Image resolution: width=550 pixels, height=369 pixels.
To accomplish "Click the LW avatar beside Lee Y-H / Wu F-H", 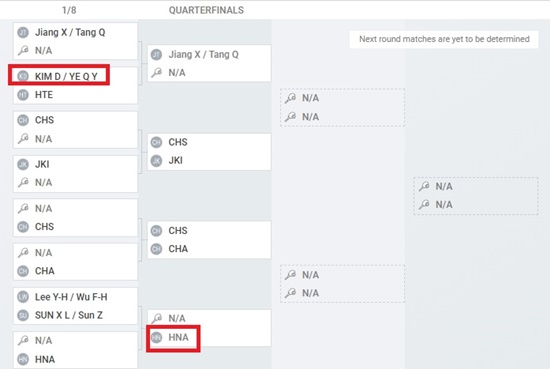I will point(23,297).
